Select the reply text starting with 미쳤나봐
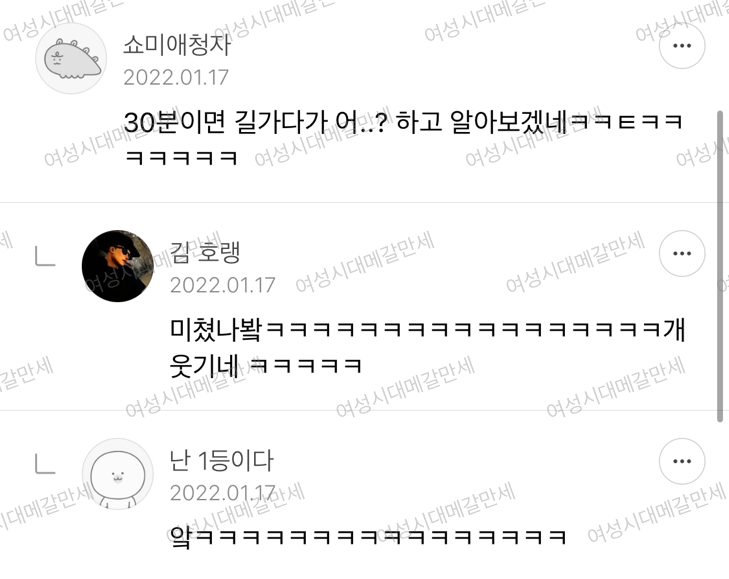Image resolution: width=729 pixels, height=579 pixels. tap(427, 347)
